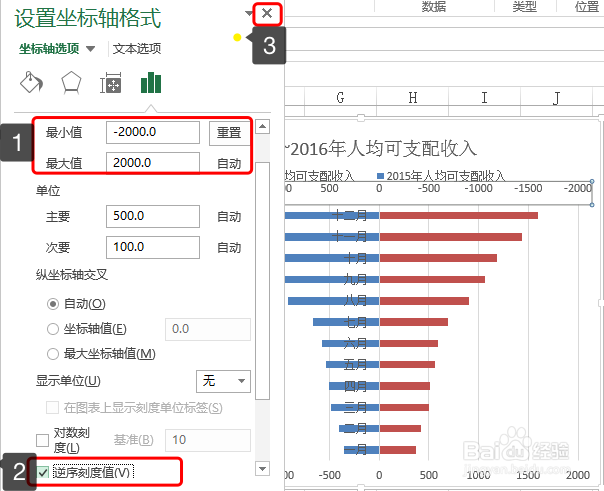
Task: Click the pane vertical scrollbar thumb
Action: (x=262, y=281)
